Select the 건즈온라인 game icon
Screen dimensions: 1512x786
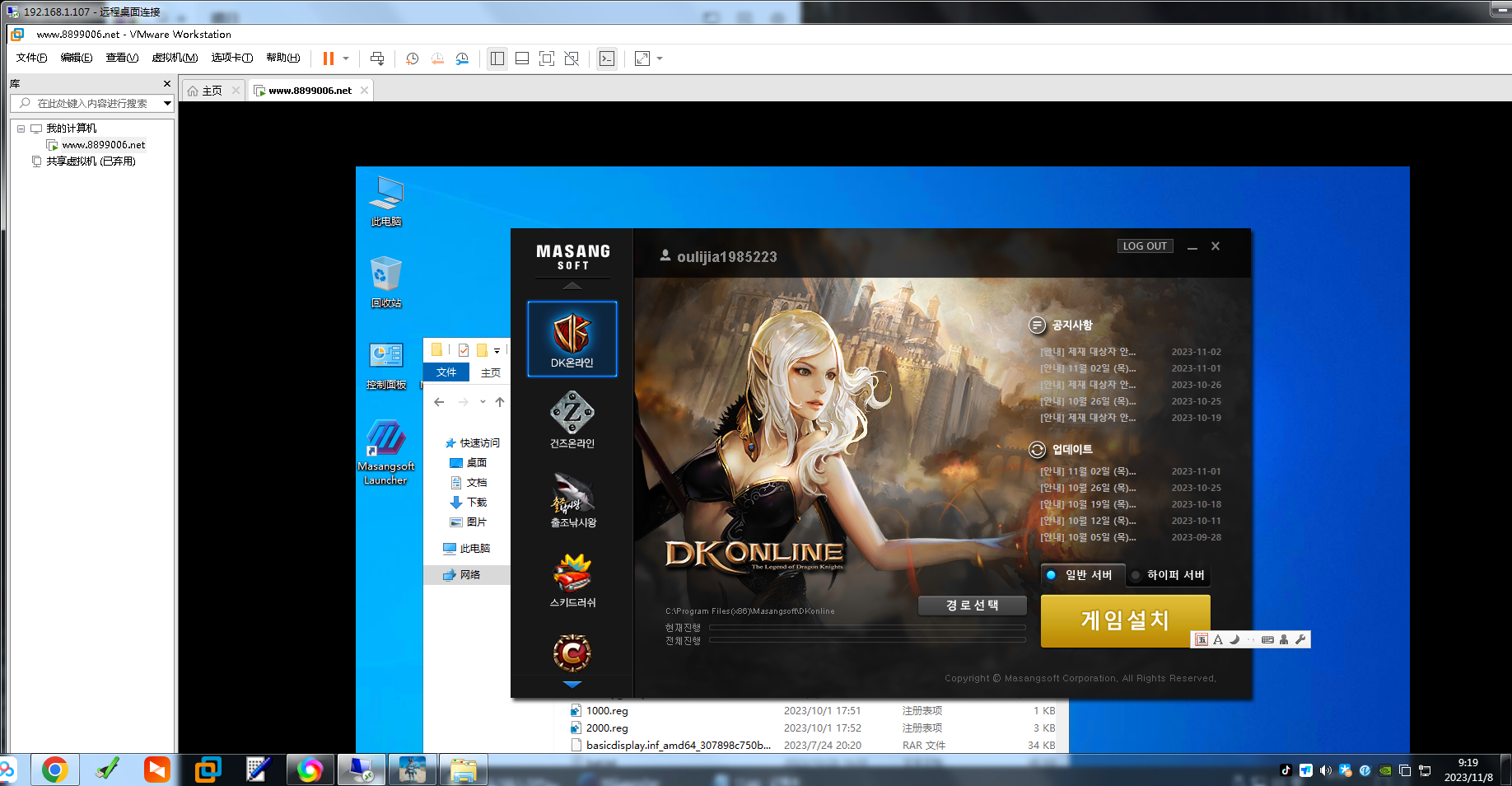572,419
